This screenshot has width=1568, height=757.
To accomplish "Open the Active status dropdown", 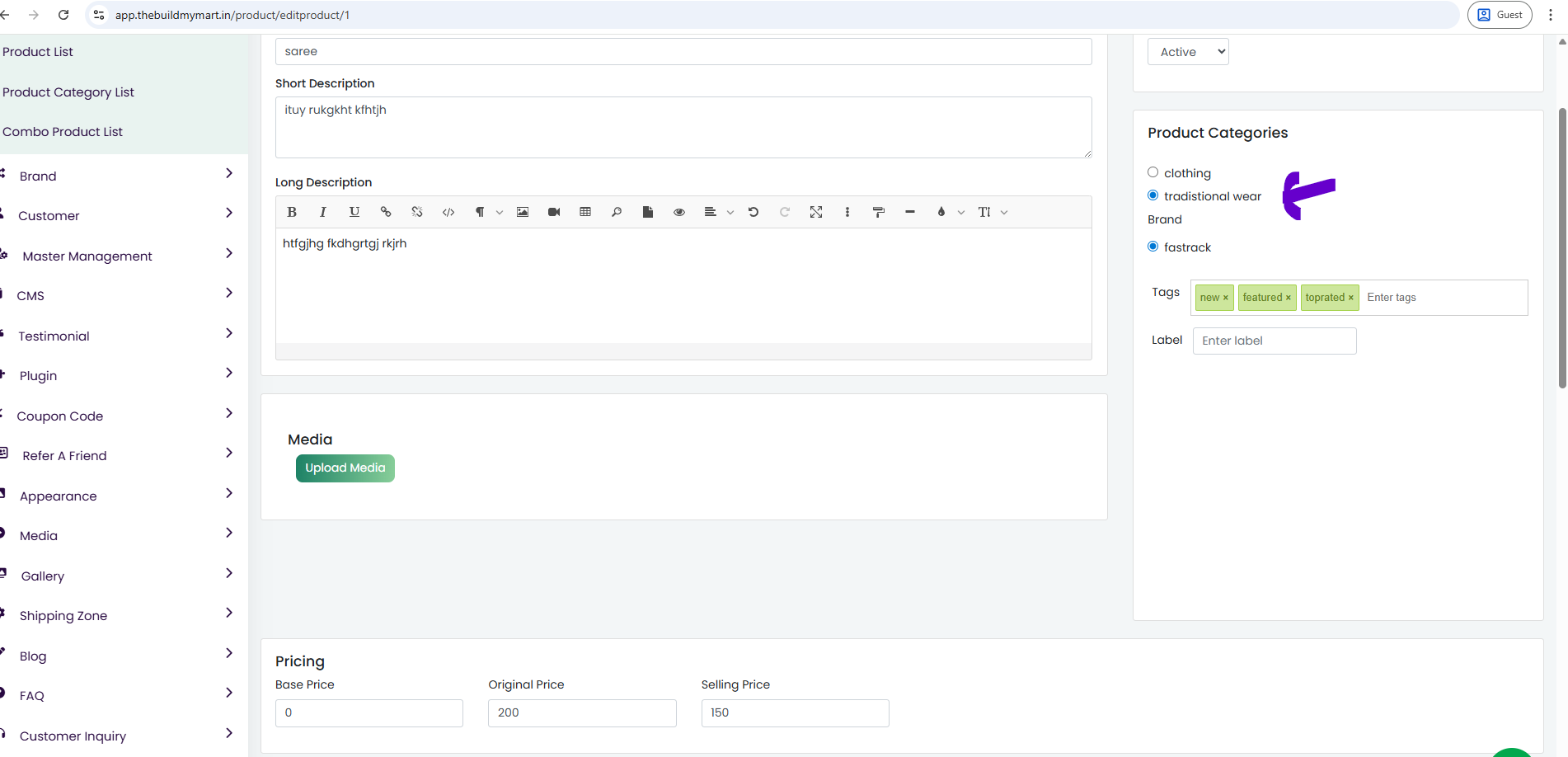I will coord(1188,52).
